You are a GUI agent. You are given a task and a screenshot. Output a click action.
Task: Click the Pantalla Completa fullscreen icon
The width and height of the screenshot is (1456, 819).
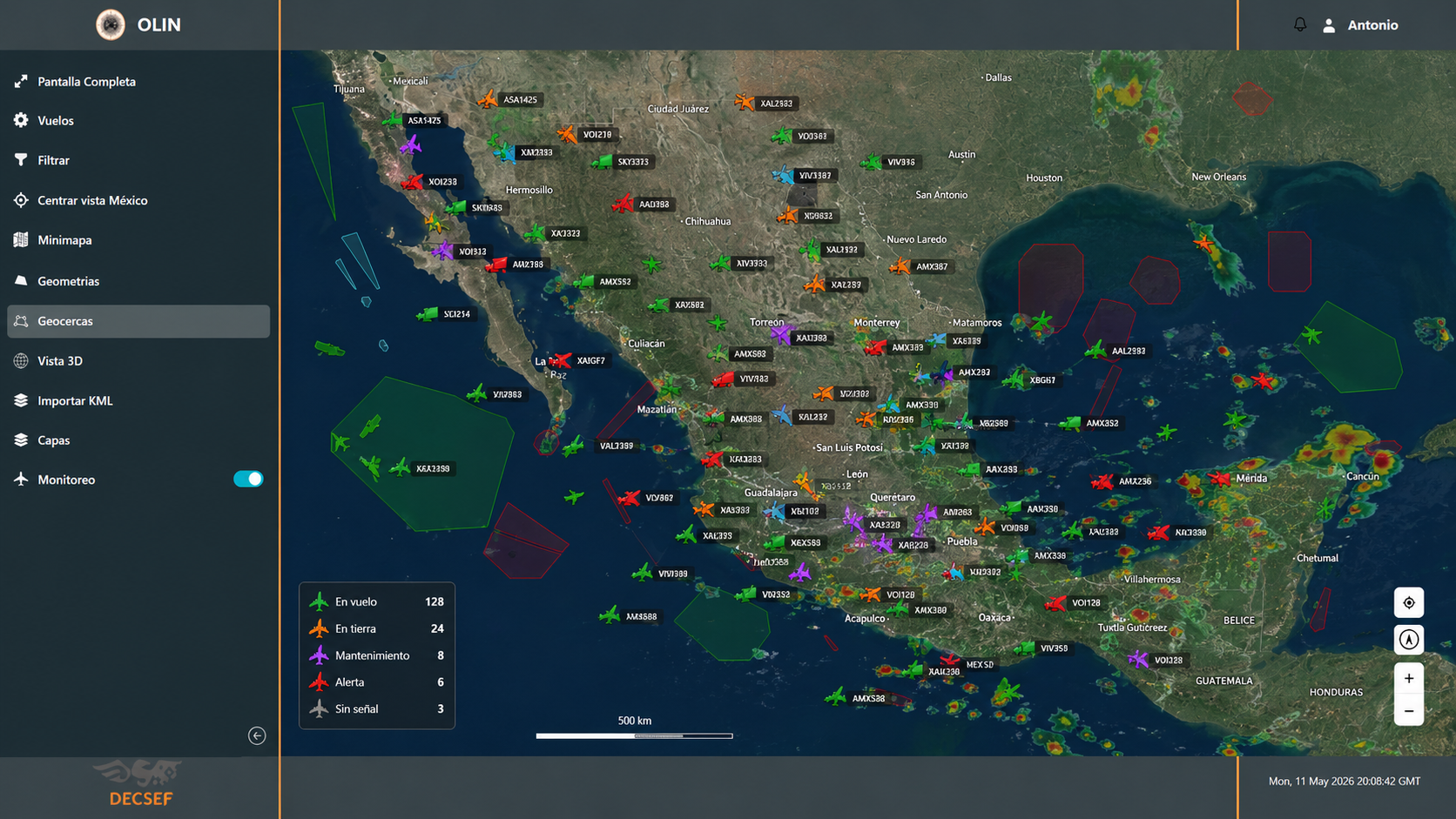(21, 81)
